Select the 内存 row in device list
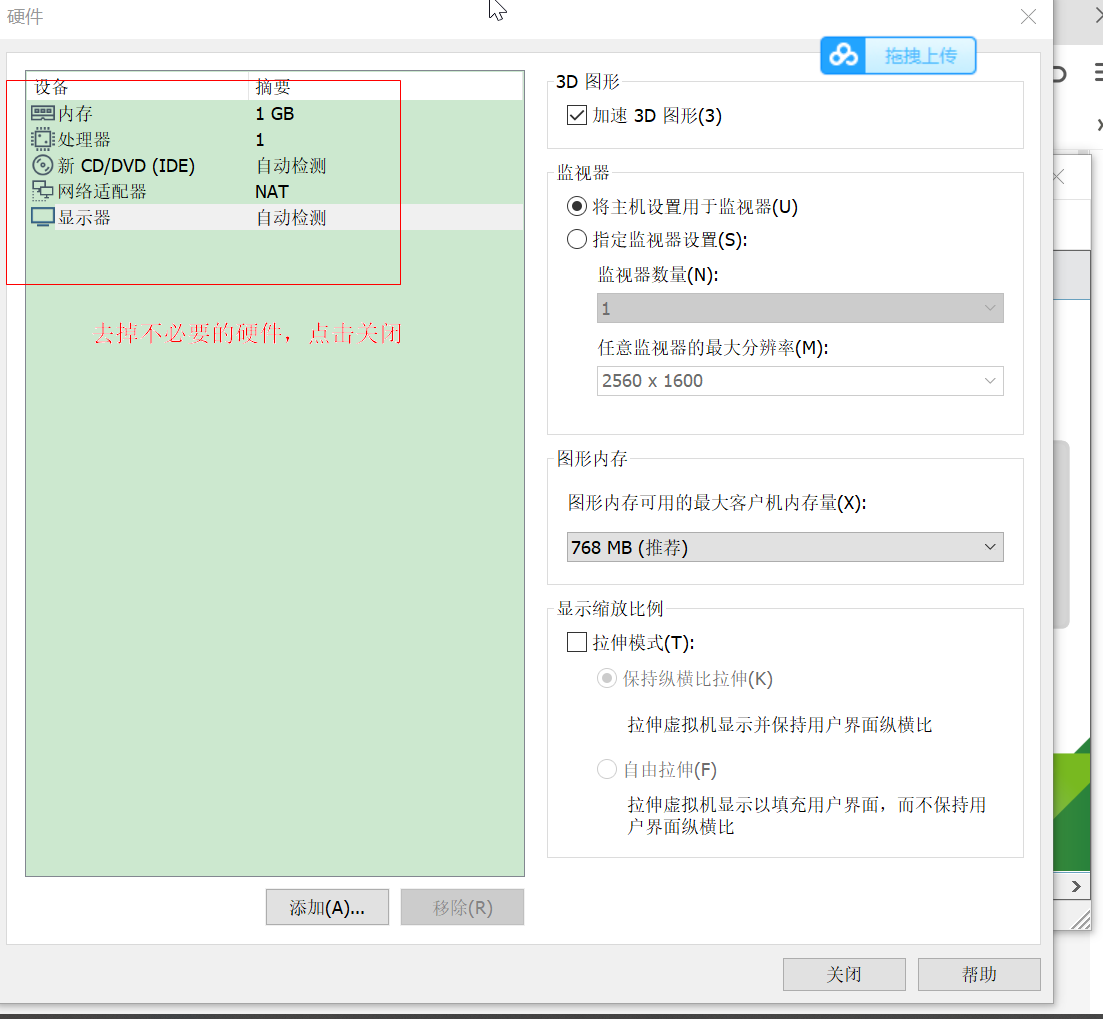The image size is (1103, 1019). click(275, 113)
